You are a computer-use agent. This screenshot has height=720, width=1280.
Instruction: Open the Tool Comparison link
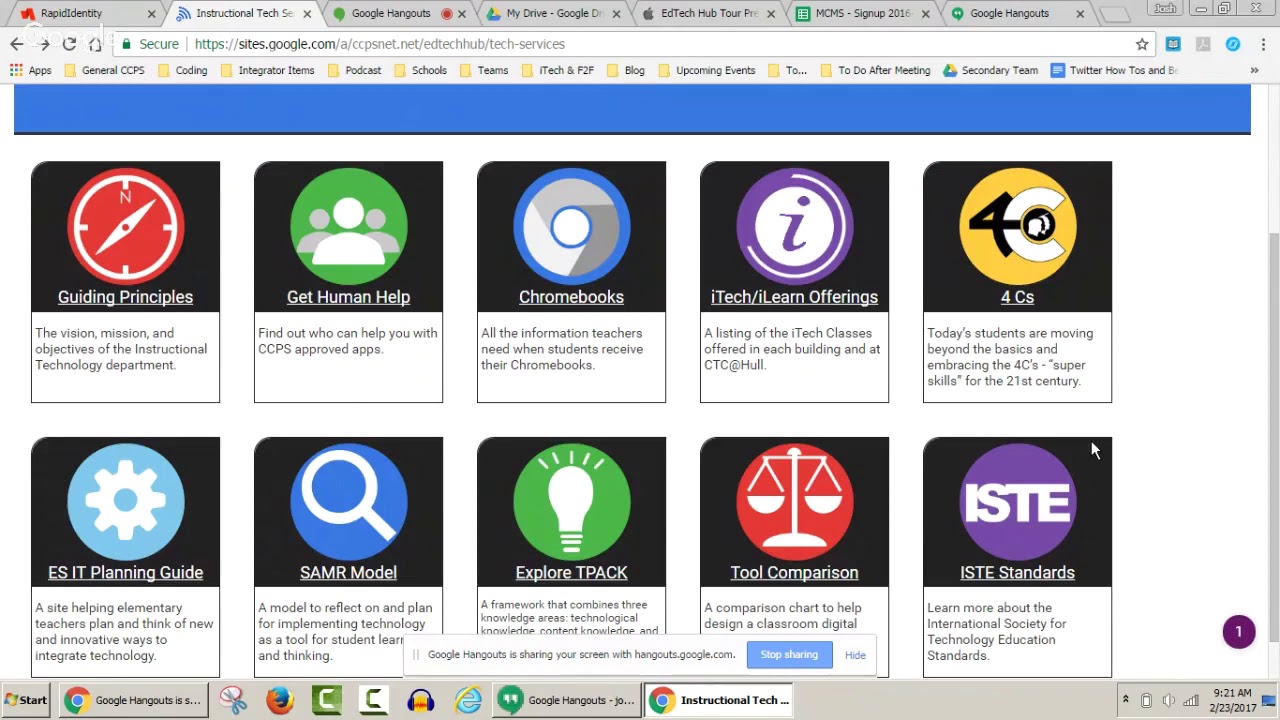click(x=794, y=572)
